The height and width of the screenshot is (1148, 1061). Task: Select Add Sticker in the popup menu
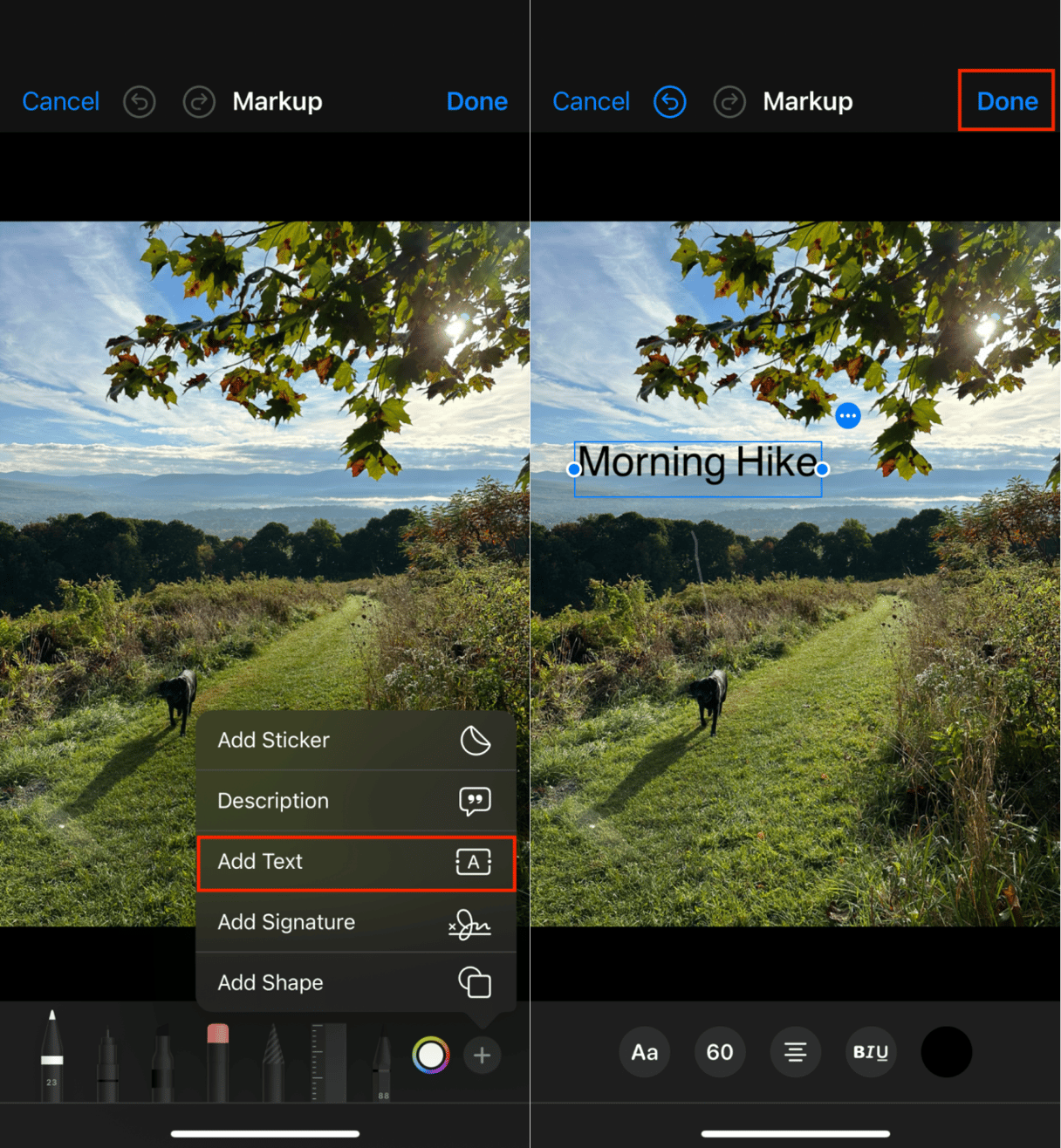click(356, 741)
